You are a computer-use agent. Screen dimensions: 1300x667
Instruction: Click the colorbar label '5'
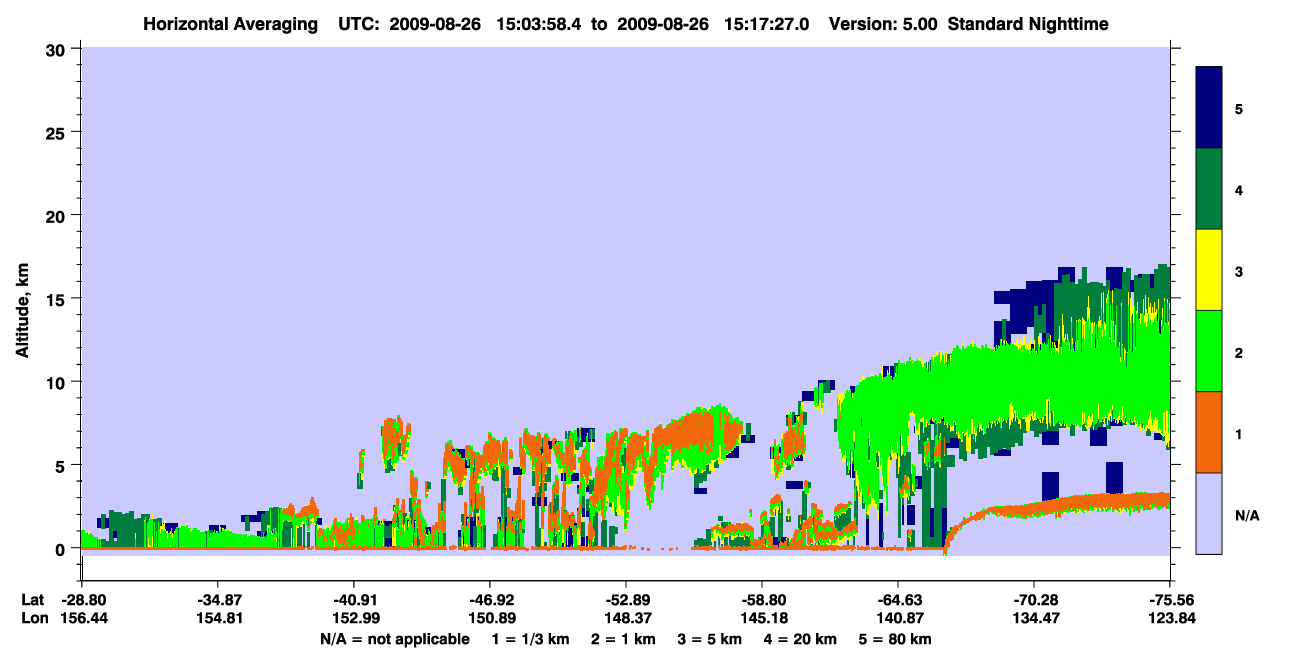click(x=1239, y=108)
